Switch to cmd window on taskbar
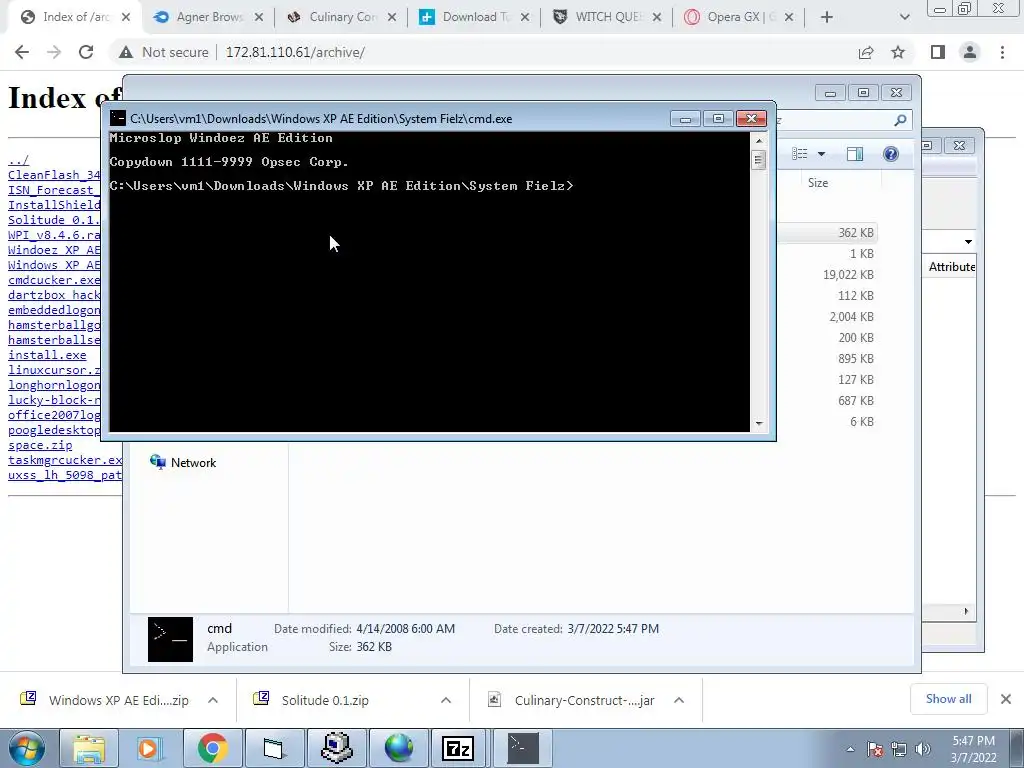The height and width of the screenshot is (768, 1024). [523, 748]
